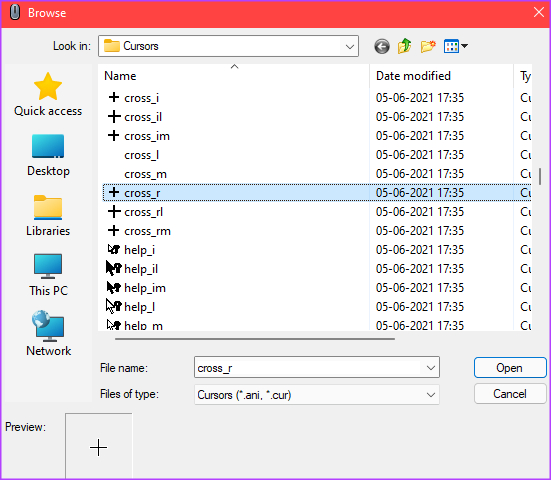Screen dimensions: 551x480
Task: Go back to the last folder visited
Action: (382, 46)
